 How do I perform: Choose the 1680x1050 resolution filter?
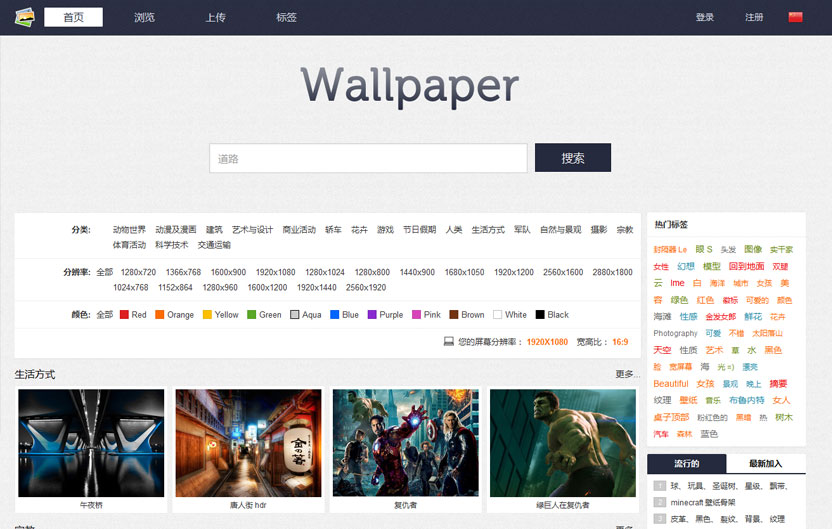click(464, 272)
